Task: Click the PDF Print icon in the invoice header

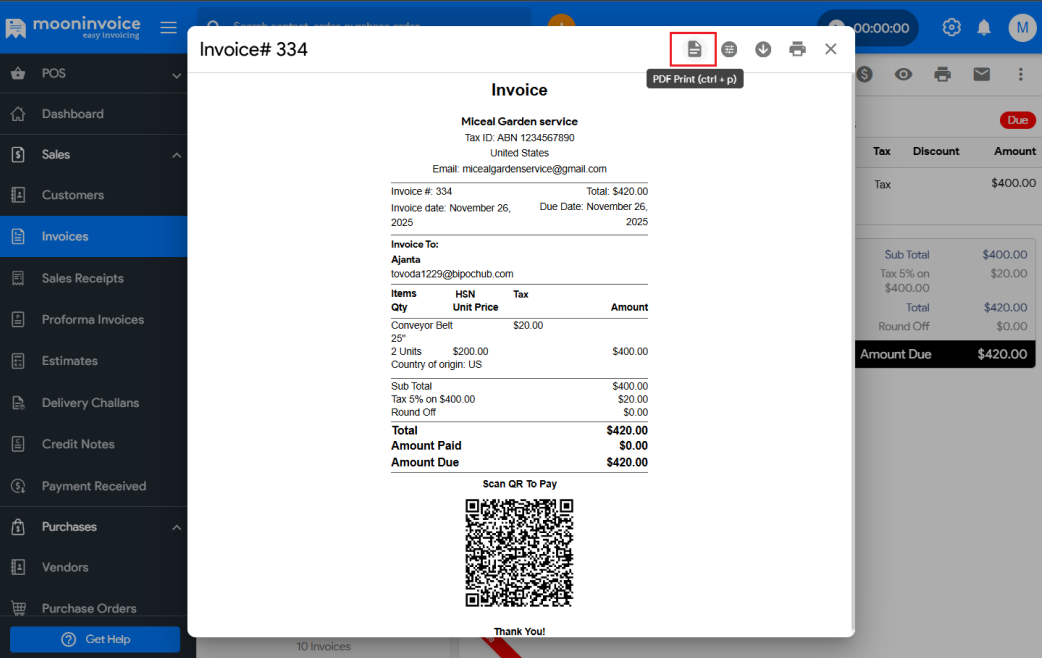Action: coord(694,49)
